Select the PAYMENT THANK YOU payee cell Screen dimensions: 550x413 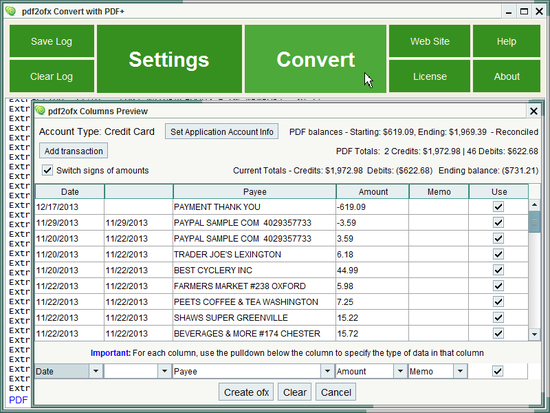[254, 207]
